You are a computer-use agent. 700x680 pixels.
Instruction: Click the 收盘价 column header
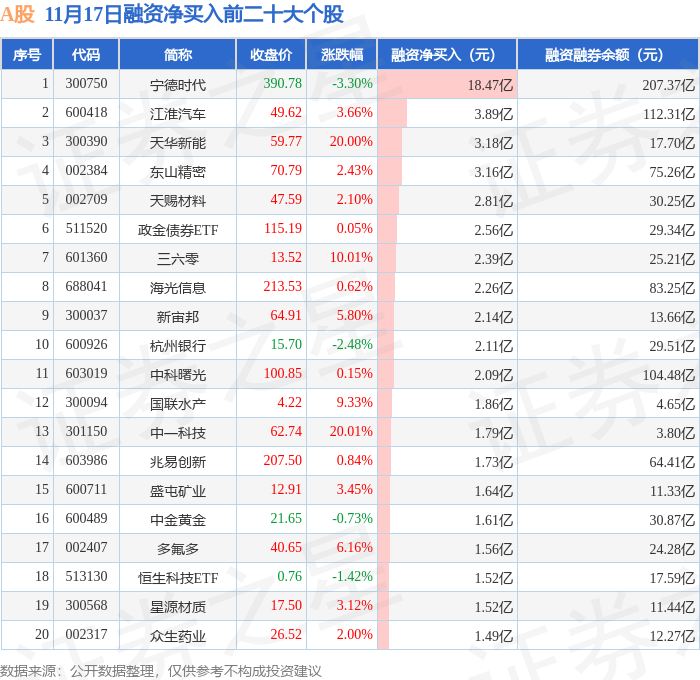(271, 54)
